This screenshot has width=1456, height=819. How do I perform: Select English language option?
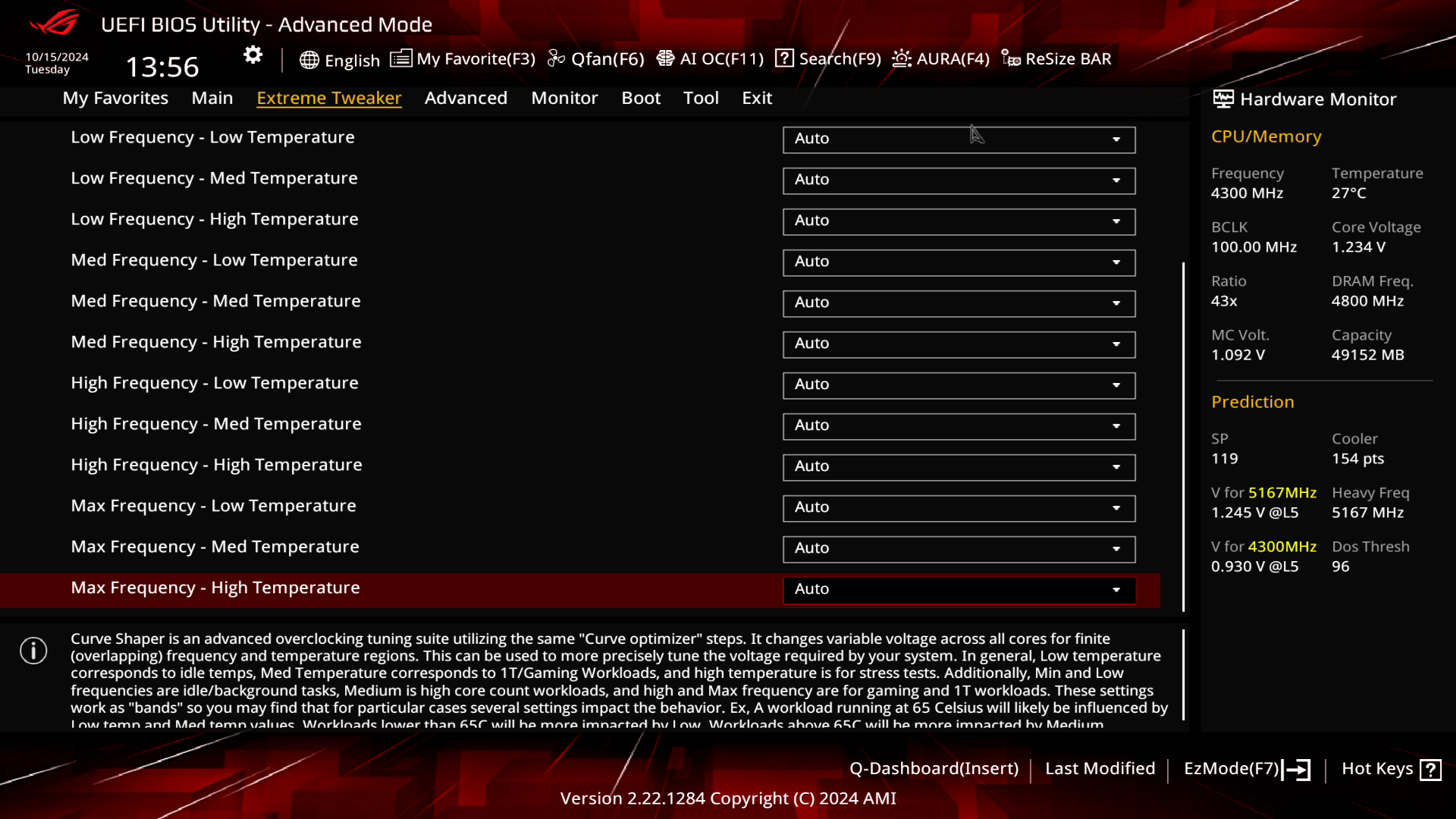click(x=340, y=58)
